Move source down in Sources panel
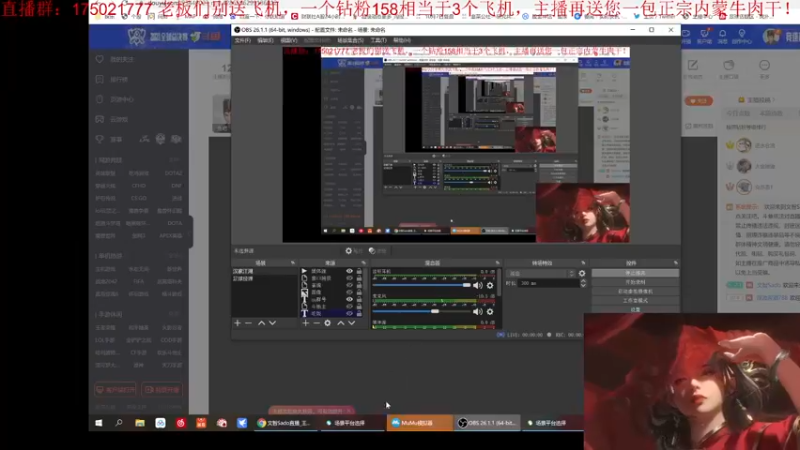800x450 pixels. (352, 323)
